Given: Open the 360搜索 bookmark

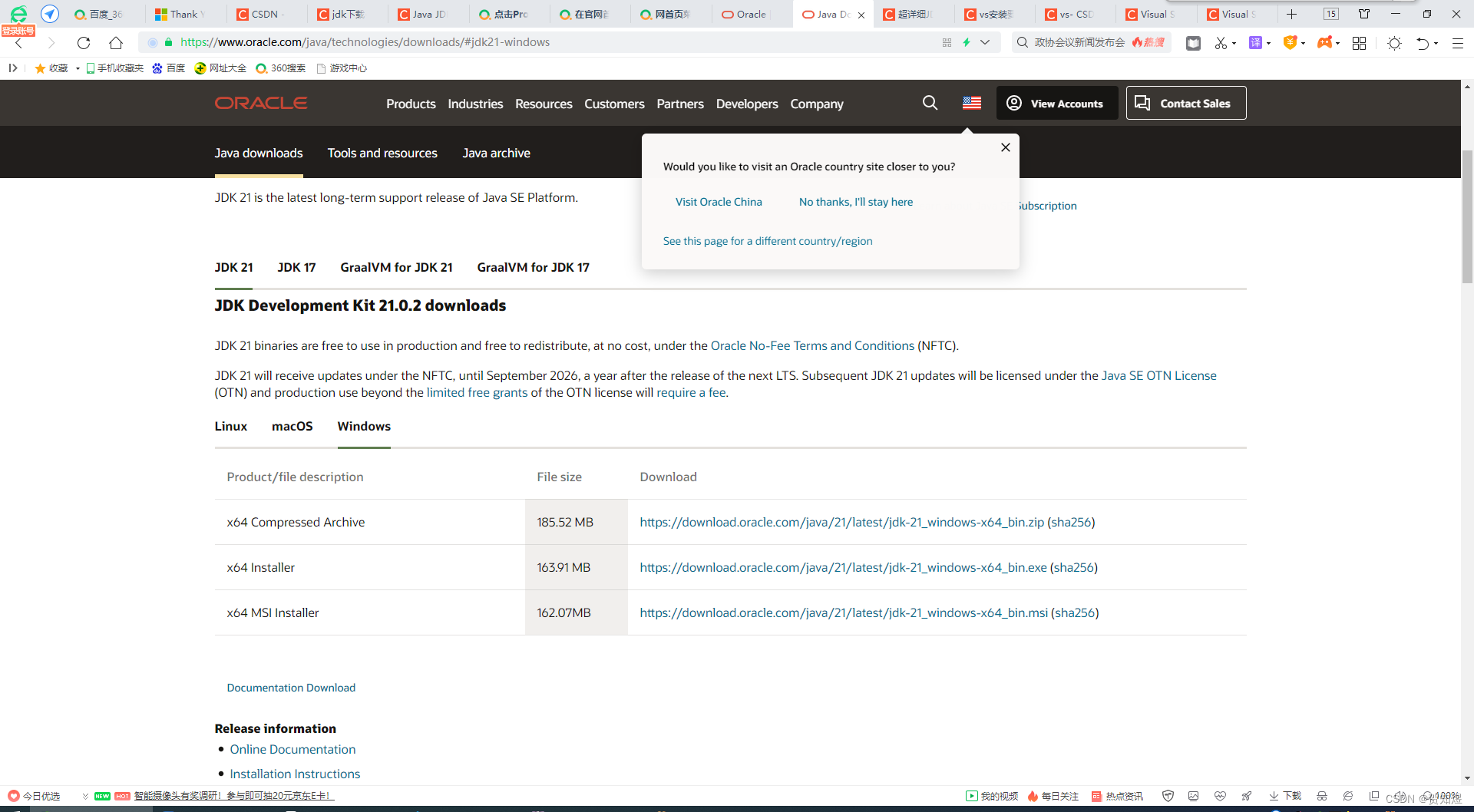Looking at the screenshot, I should [281, 68].
